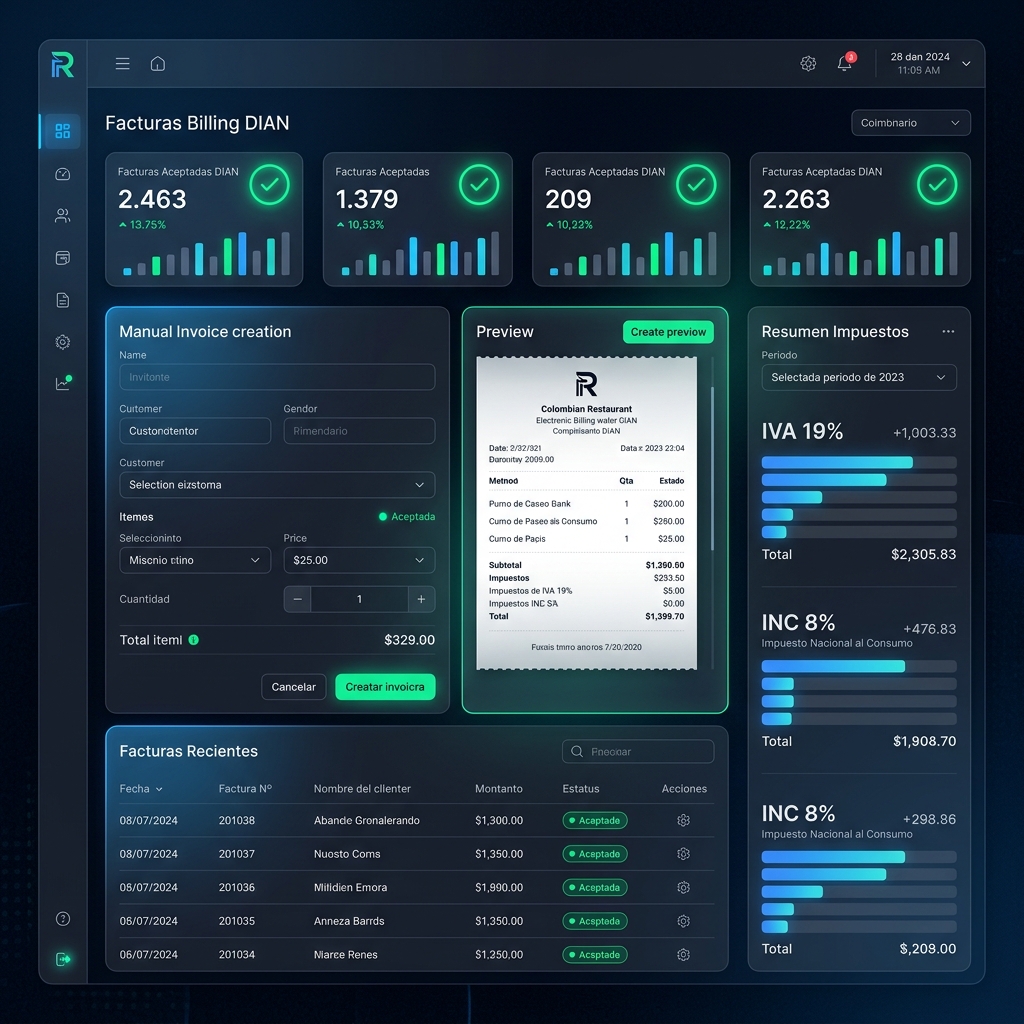Select the dashboard grid icon in sidebar
1024x1024 pixels.
tap(63, 131)
